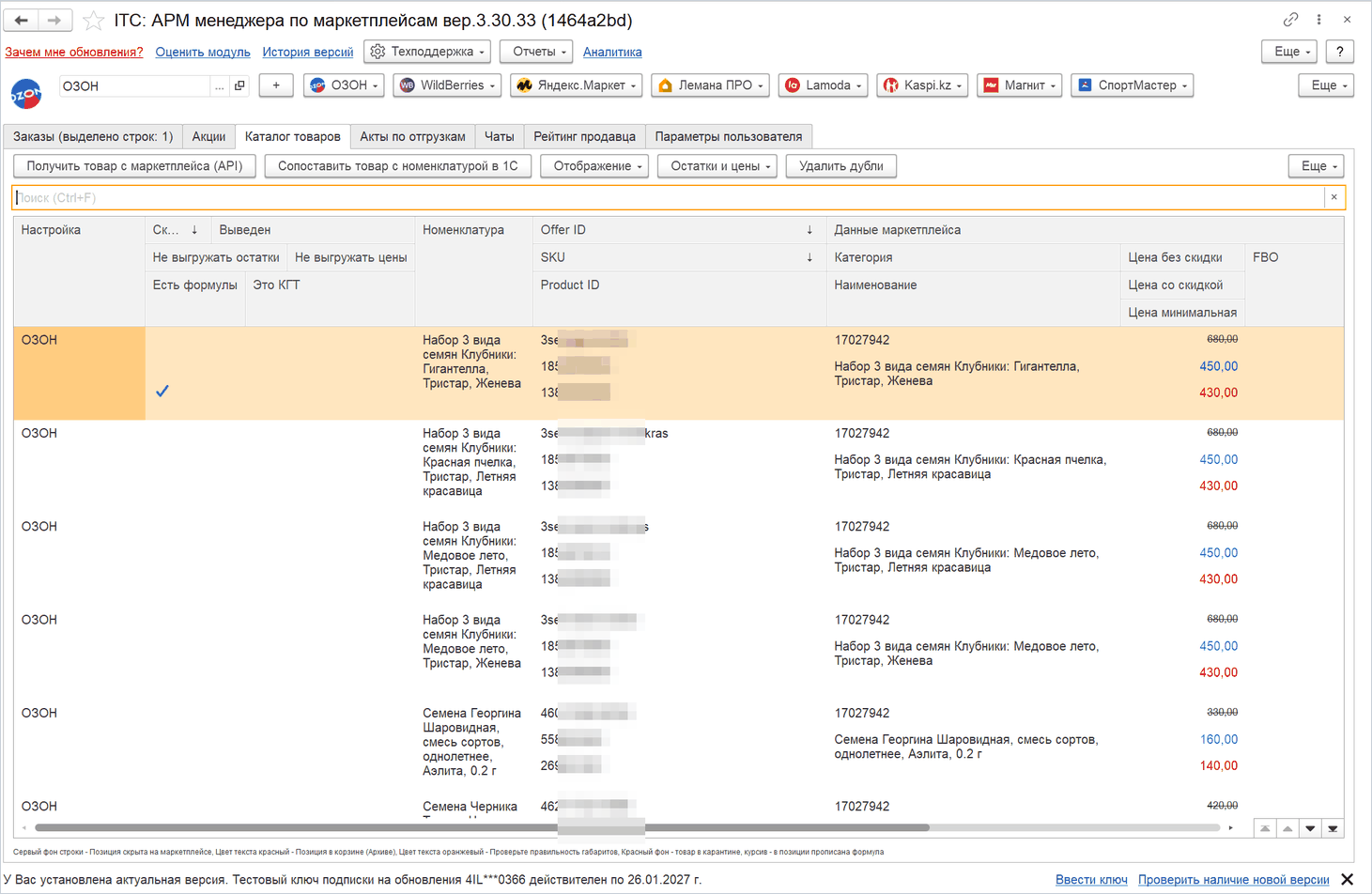Open the Рейтинг продавца tab

(584, 136)
